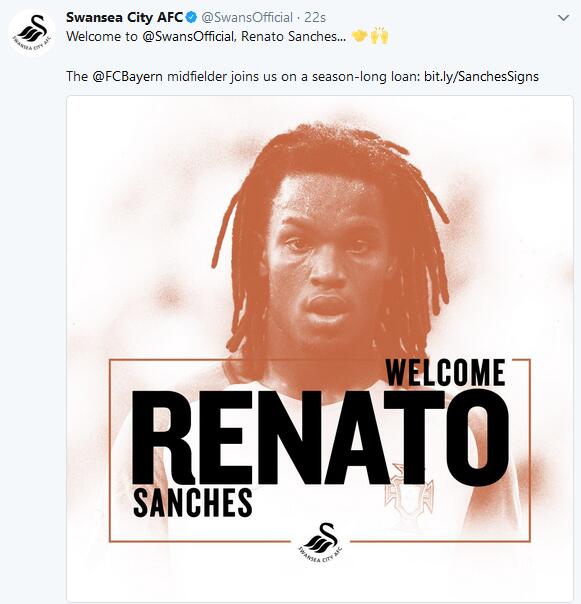
Task: Click the SANCHES text in the graphic
Action: (193, 503)
